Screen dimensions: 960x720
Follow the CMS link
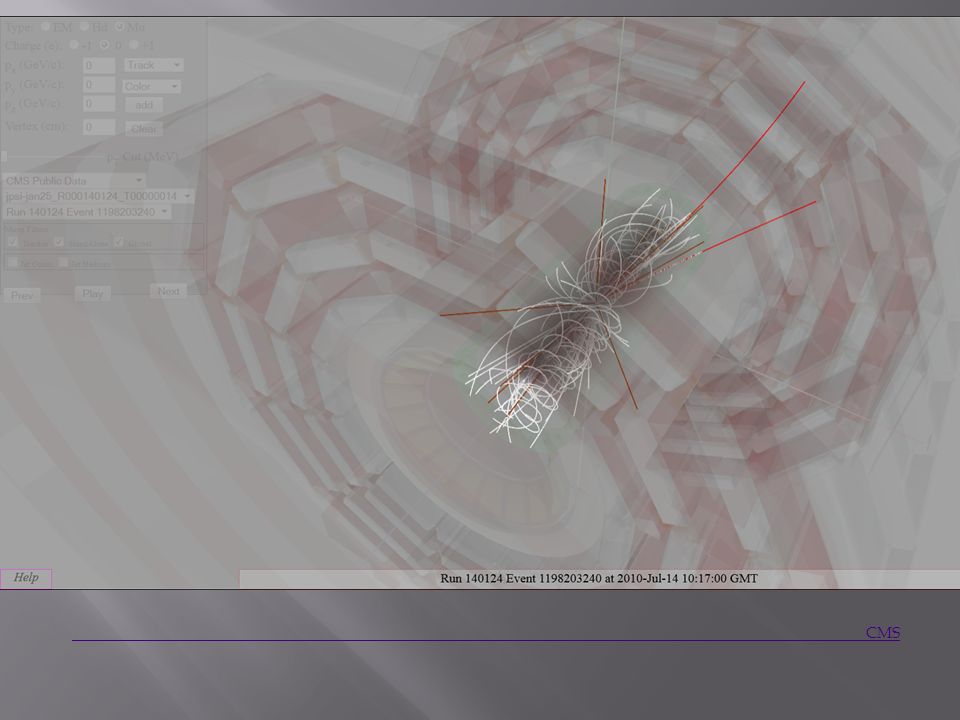[x=883, y=632]
